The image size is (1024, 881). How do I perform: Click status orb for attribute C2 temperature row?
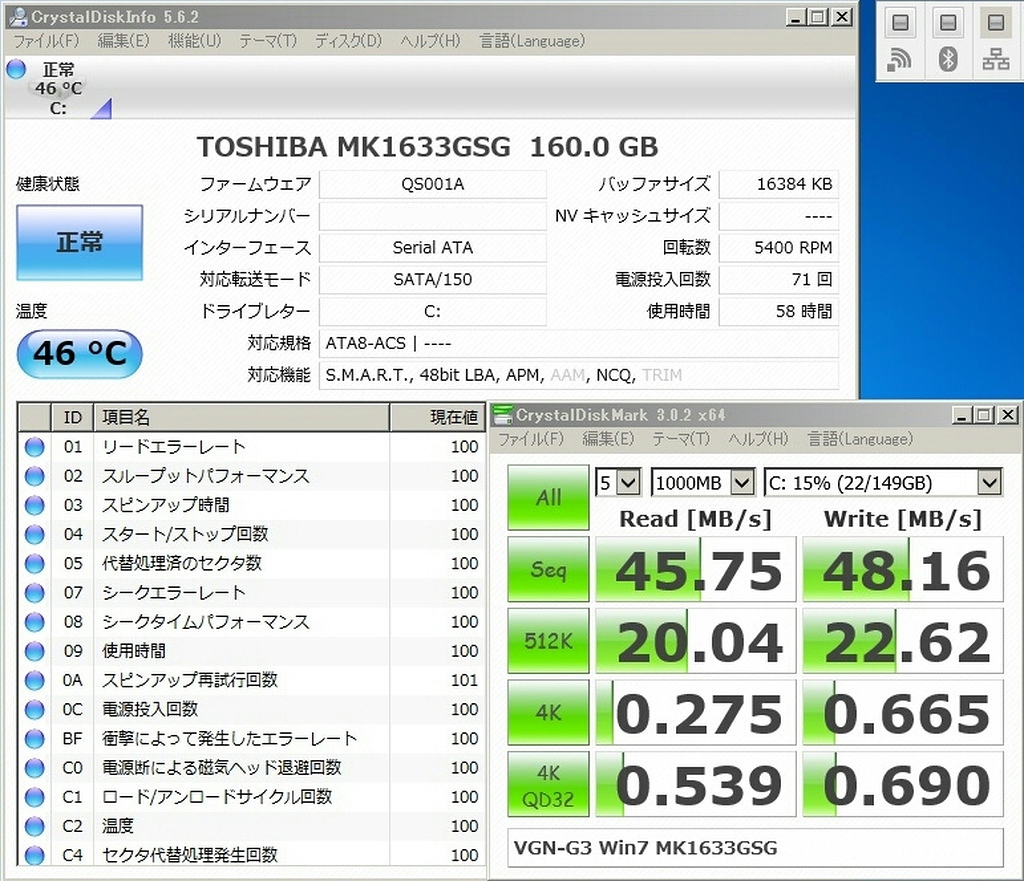coord(35,826)
